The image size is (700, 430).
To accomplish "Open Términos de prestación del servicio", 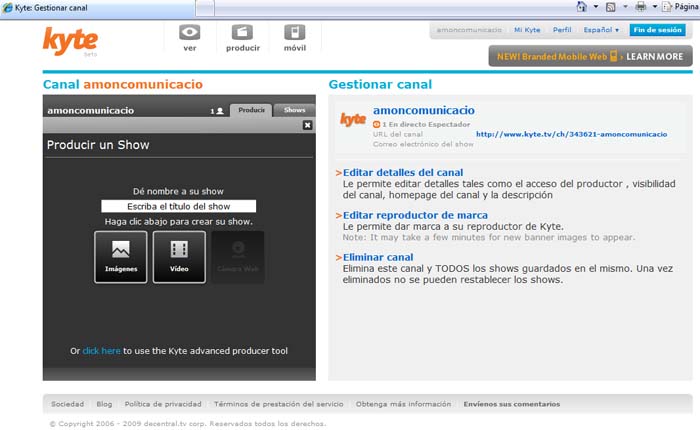I will (279, 404).
